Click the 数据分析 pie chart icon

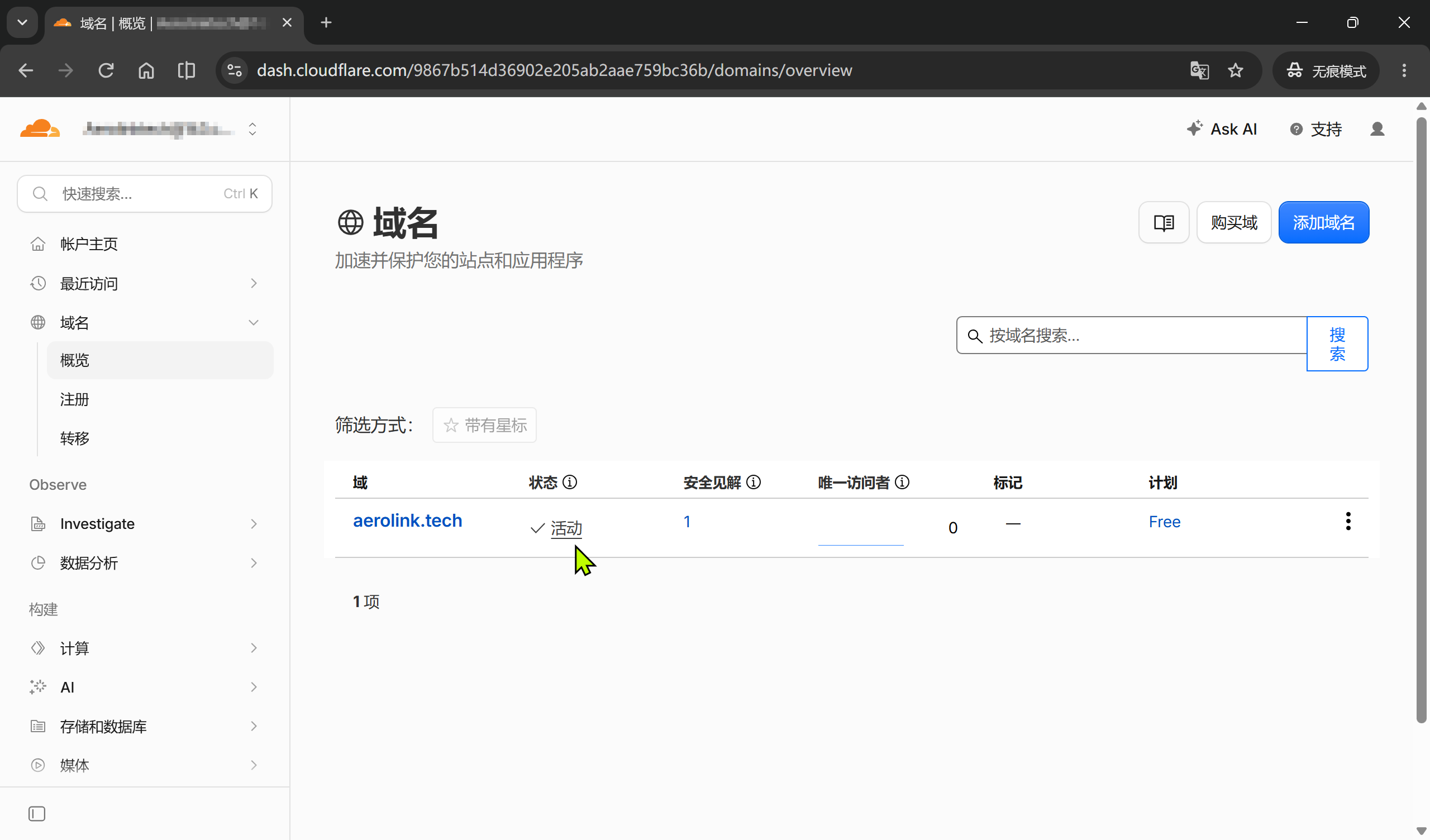pyautogui.click(x=38, y=562)
